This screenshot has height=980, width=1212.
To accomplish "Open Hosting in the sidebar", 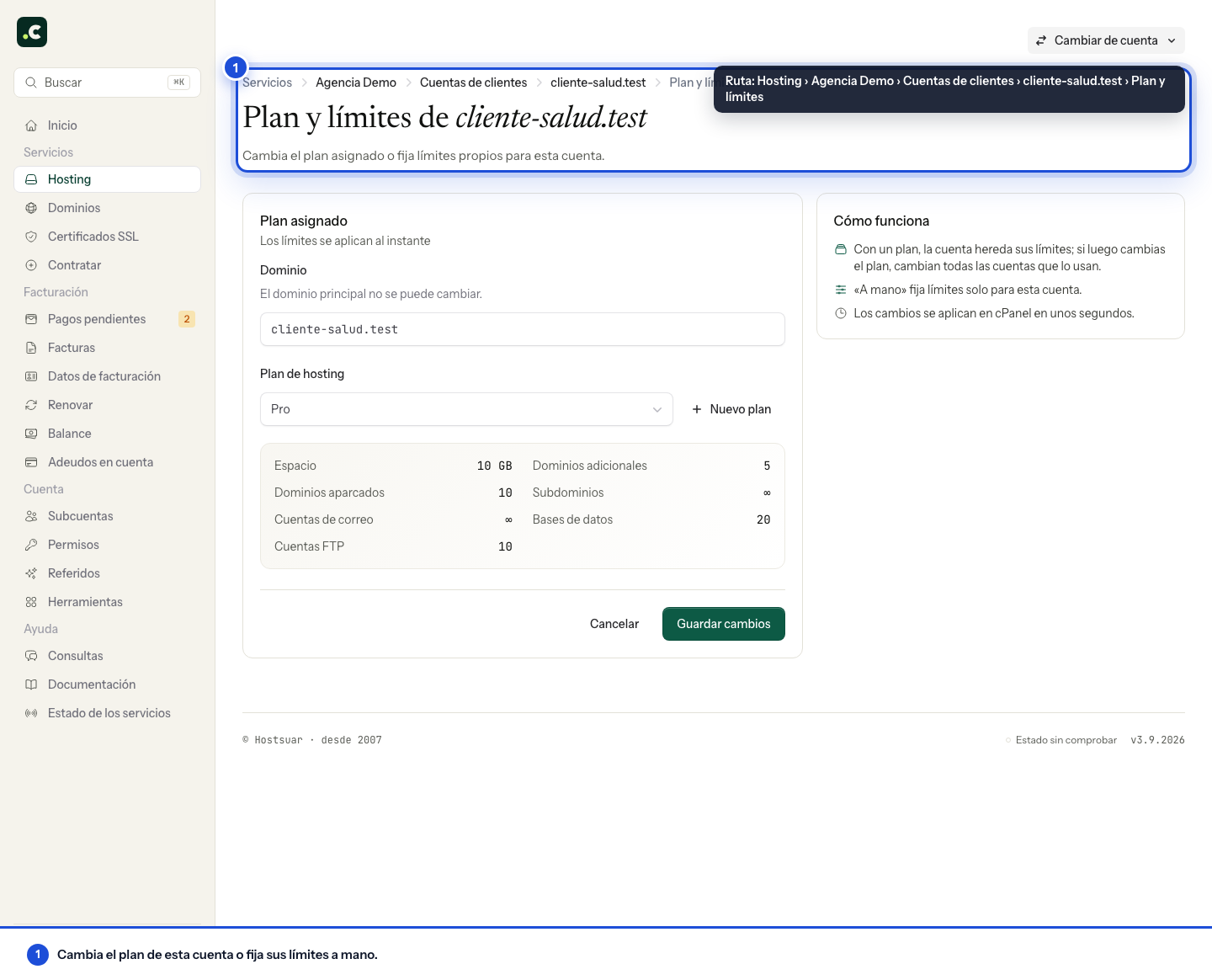I will coord(107,179).
